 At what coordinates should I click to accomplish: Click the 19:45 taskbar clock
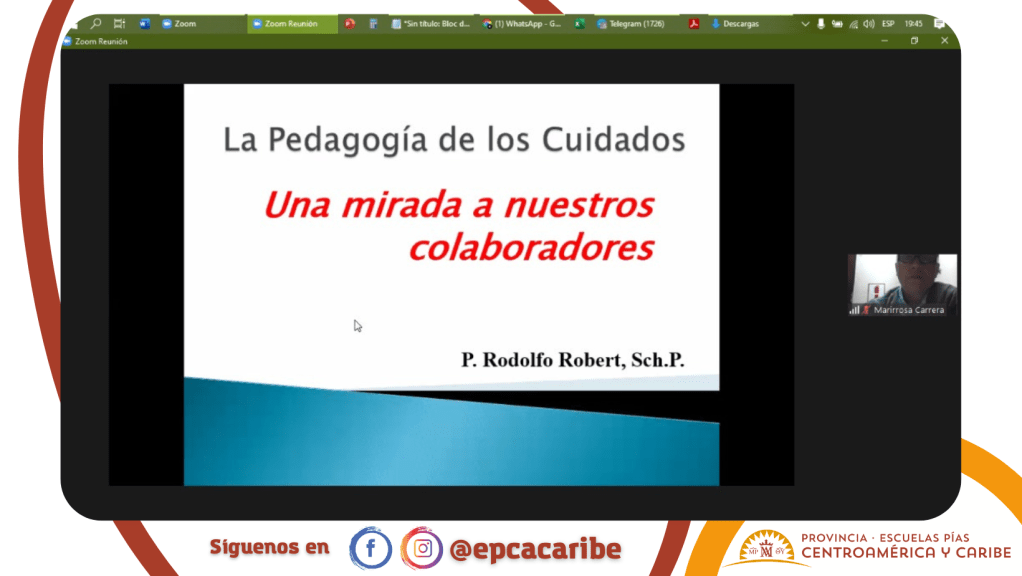coord(913,23)
